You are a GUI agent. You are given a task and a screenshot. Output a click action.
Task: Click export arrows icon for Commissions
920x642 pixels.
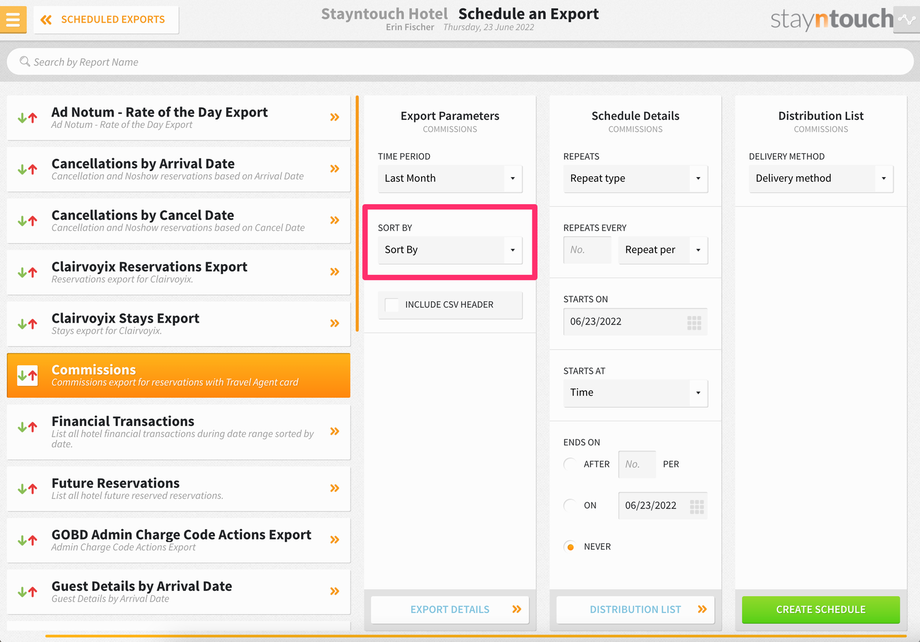pyautogui.click(x=27, y=375)
